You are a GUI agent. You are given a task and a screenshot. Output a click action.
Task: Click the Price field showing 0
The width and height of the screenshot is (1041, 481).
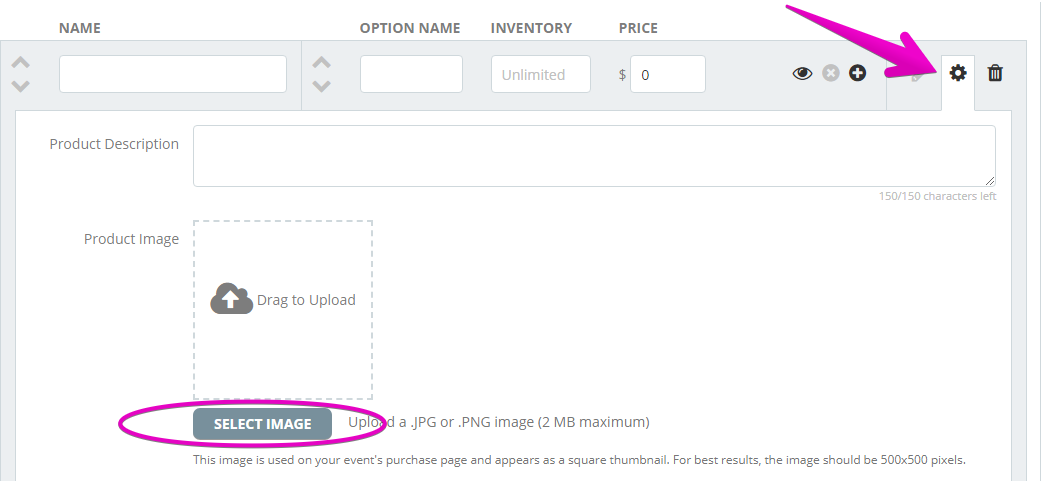point(667,74)
